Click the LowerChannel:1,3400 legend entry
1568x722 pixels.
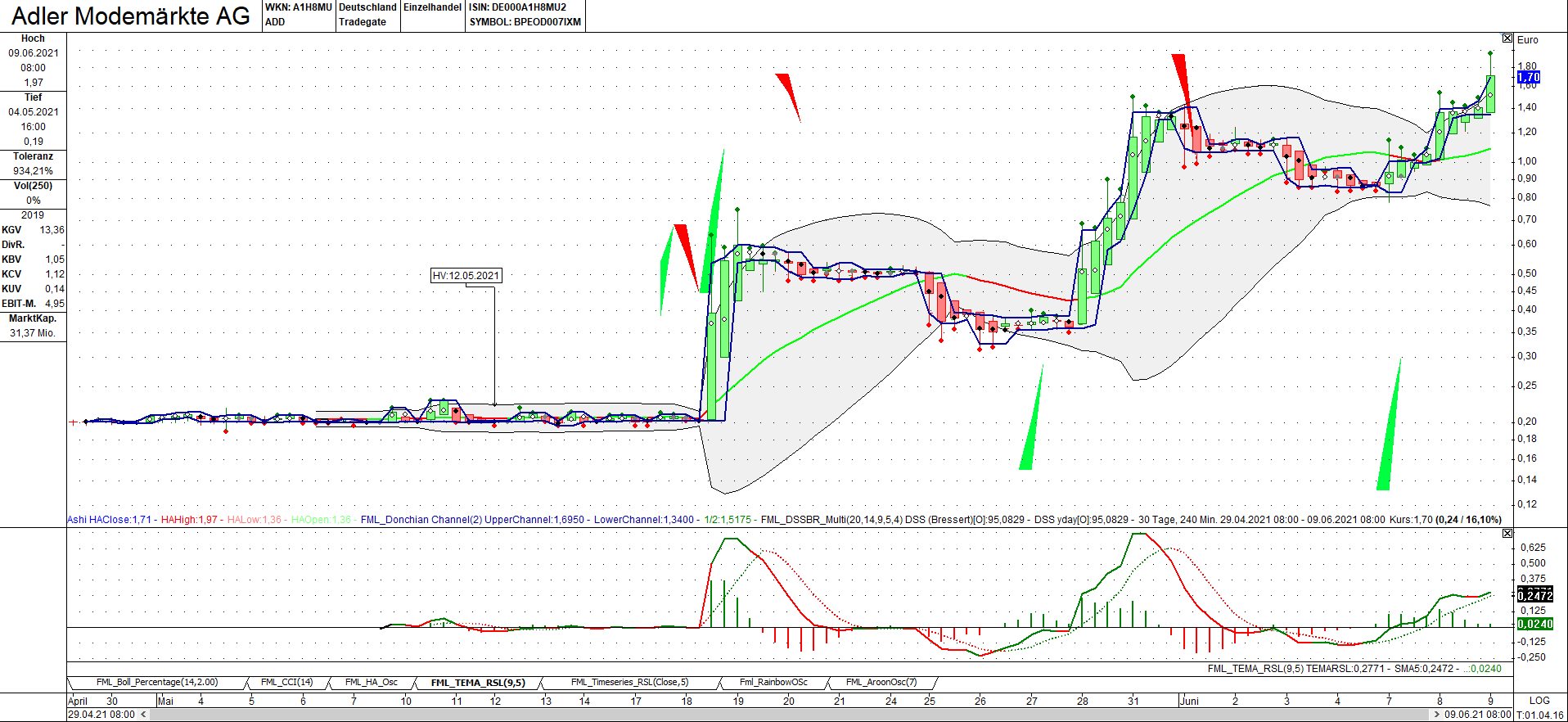tap(644, 520)
